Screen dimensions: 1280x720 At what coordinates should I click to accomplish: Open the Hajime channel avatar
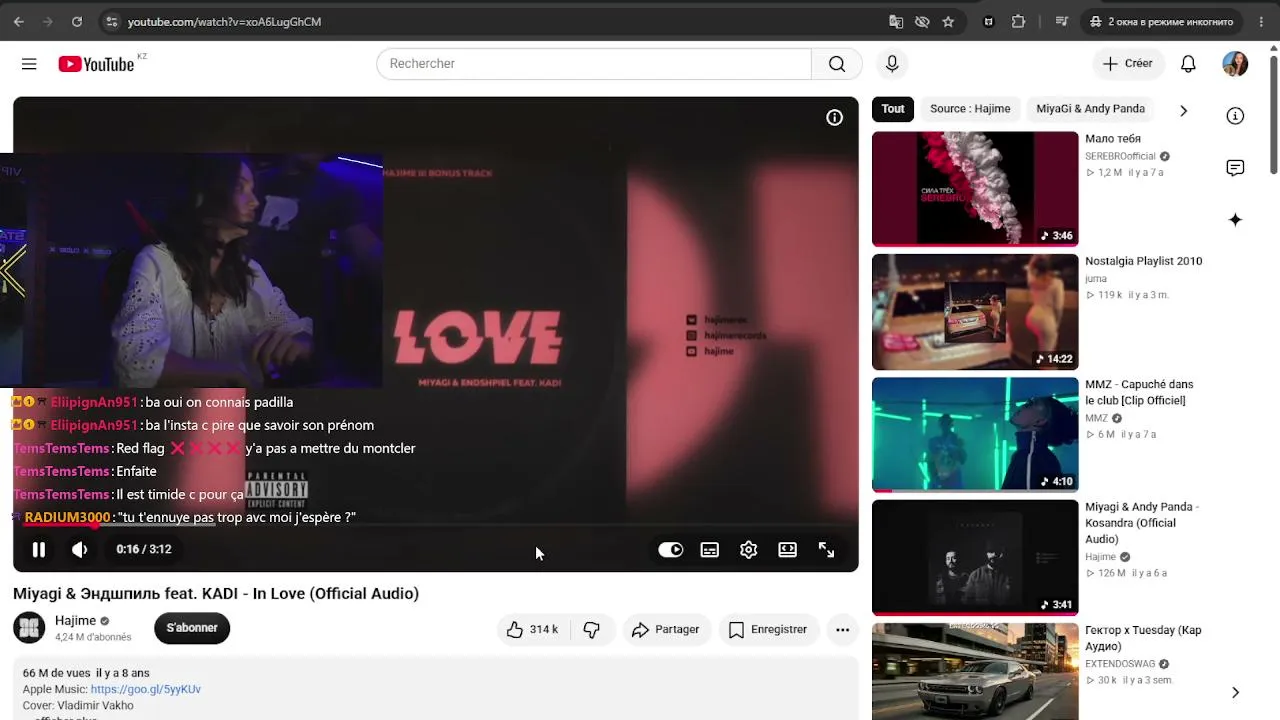click(29, 628)
